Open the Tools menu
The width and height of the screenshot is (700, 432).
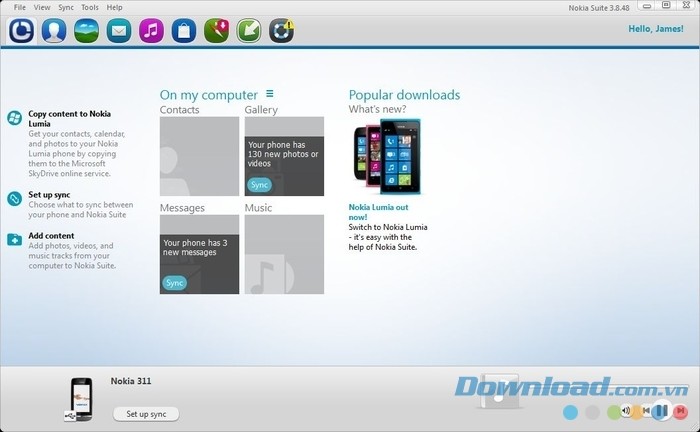point(90,7)
